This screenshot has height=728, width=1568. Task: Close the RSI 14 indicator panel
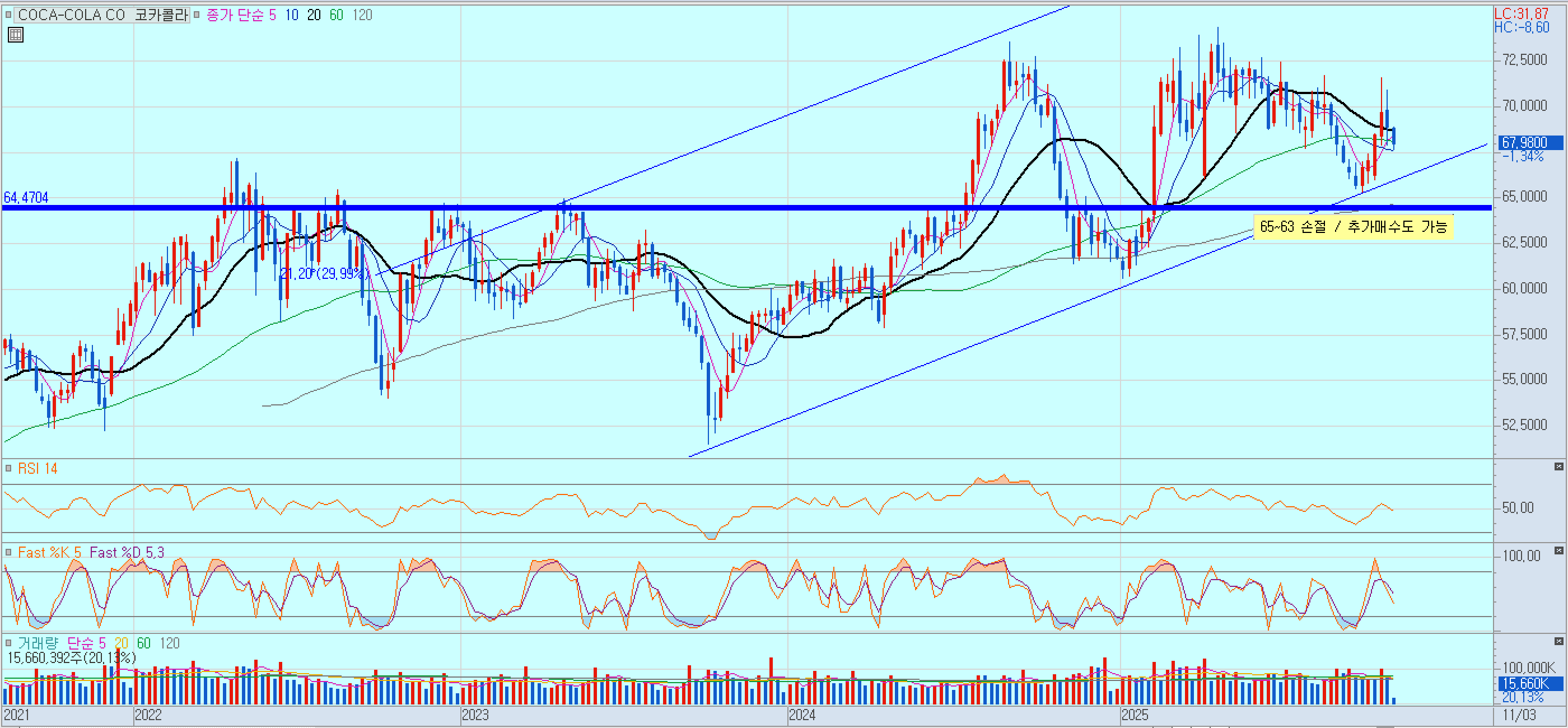click(x=1558, y=466)
